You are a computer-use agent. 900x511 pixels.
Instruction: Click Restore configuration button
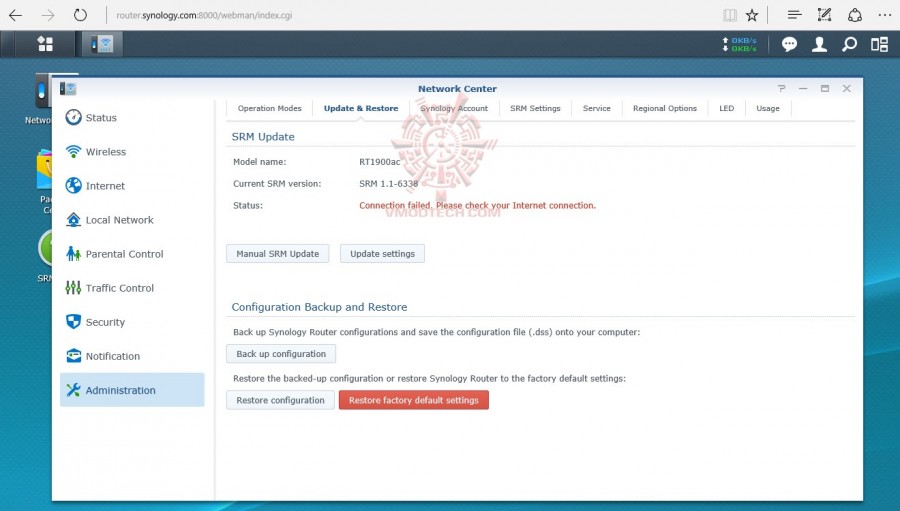(x=281, y=400)
